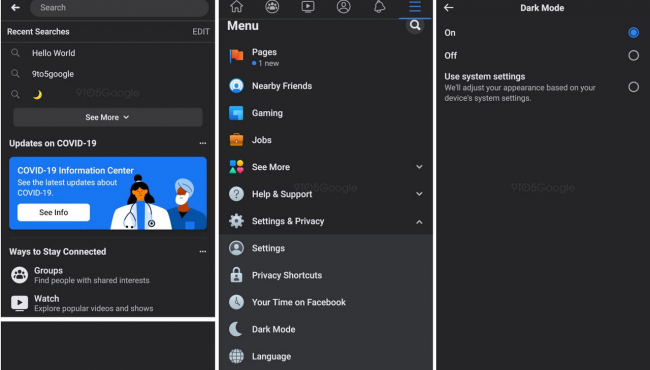This screenshot has width=650, height=370.
Task: Expand the See More menu chevron
Action: [419, 167]
